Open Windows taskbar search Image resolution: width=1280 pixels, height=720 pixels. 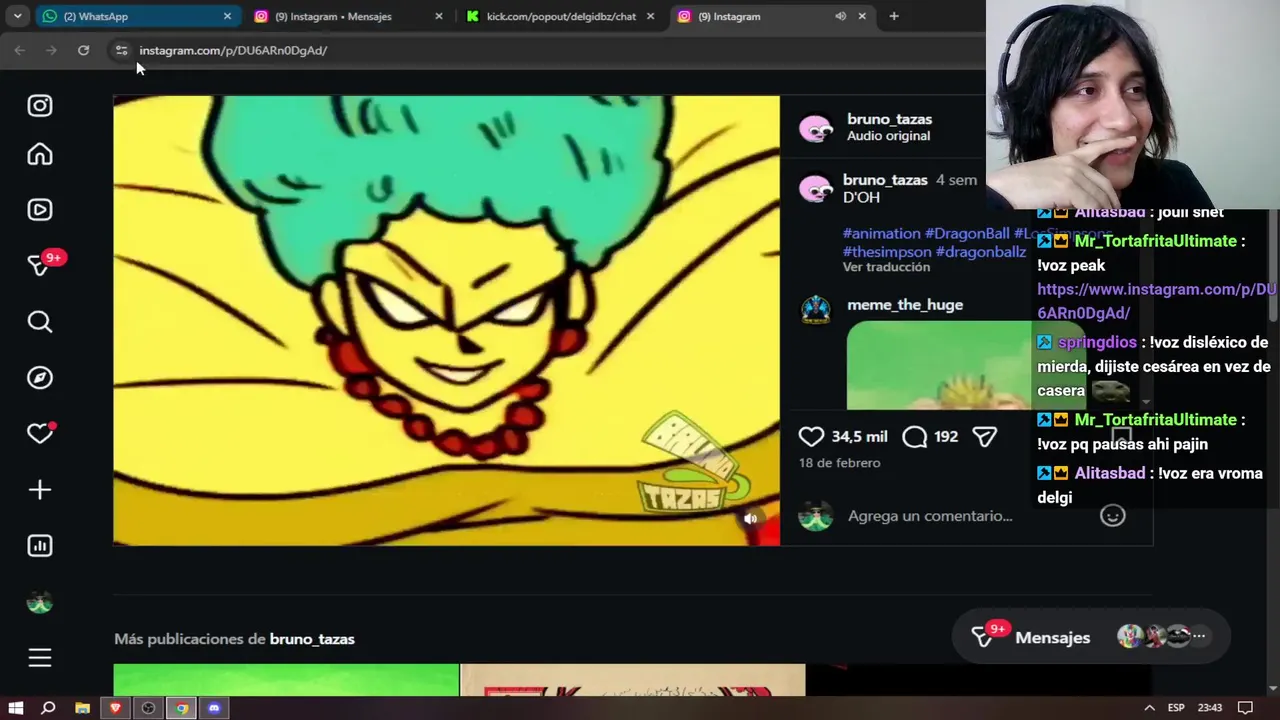(x=48, y=708)
